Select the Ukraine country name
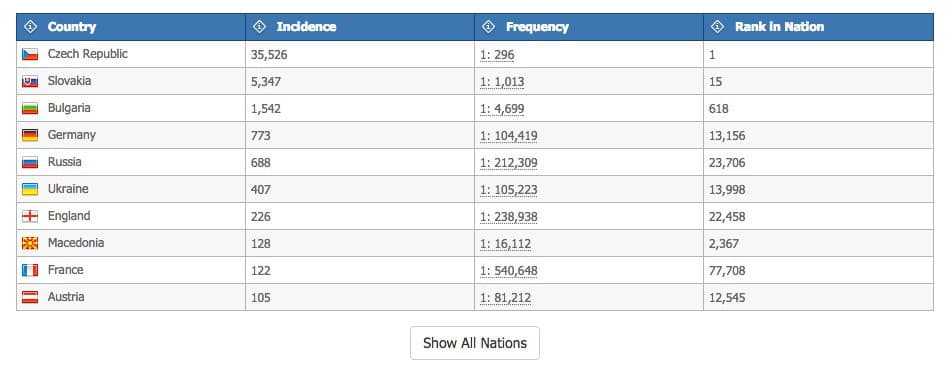950x372 pixels. 68,188
